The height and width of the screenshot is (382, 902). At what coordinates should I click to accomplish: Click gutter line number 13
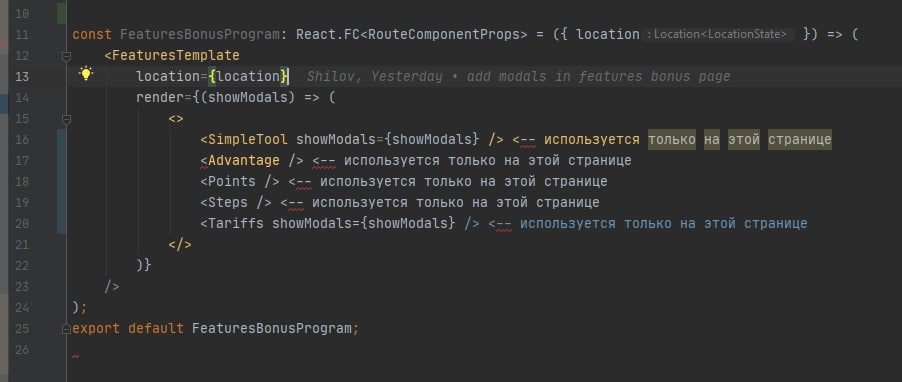22,77
